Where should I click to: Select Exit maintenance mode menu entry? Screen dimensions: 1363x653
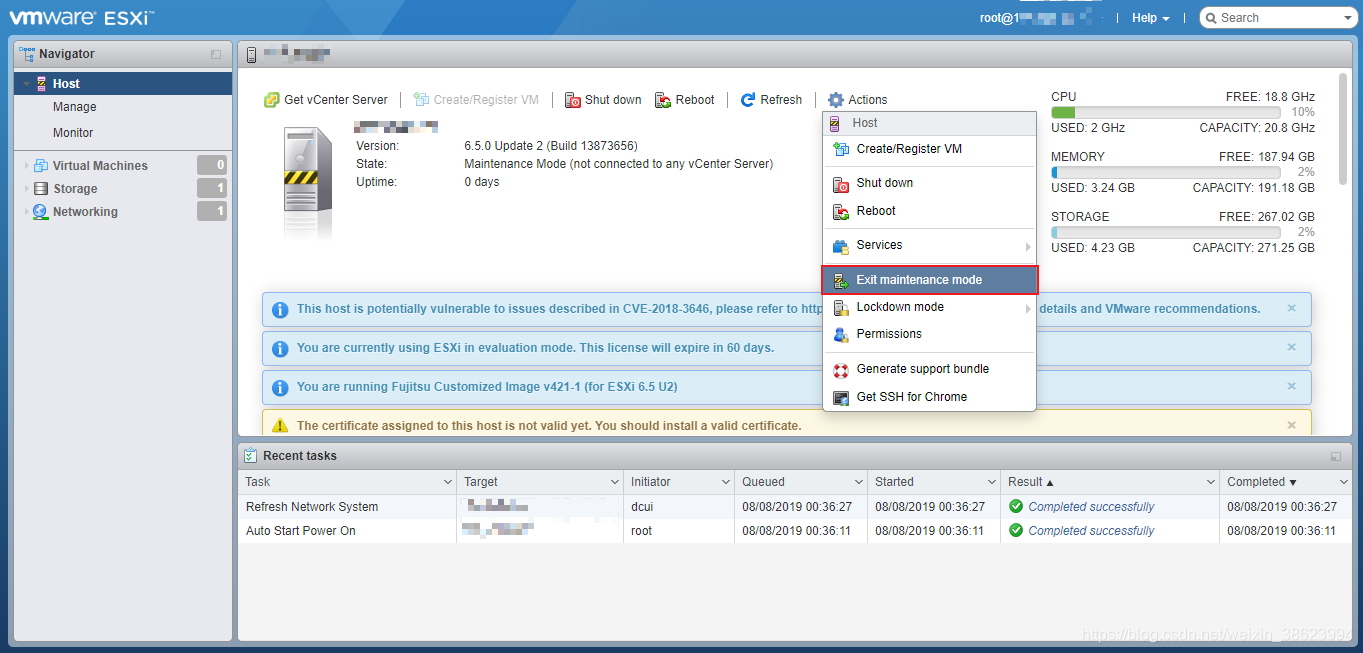929,280
